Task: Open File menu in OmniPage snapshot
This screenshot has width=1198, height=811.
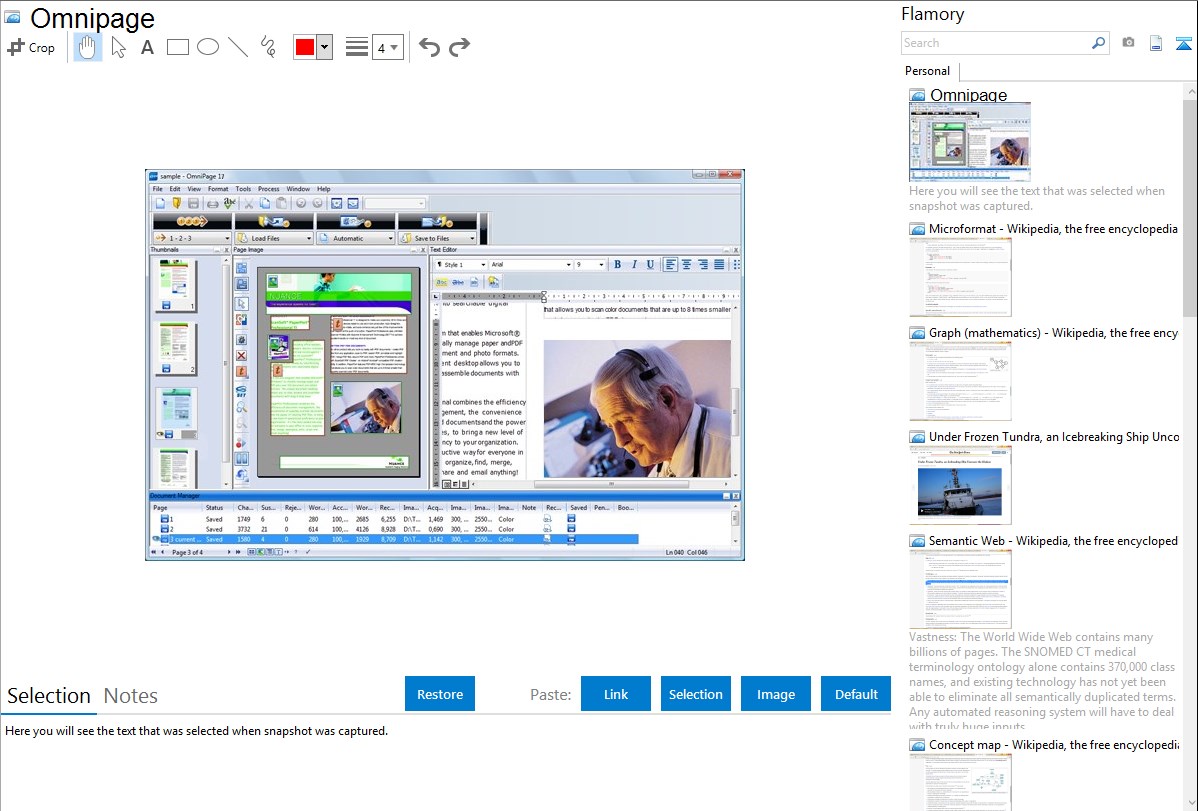Action: [x=157, y=189]
